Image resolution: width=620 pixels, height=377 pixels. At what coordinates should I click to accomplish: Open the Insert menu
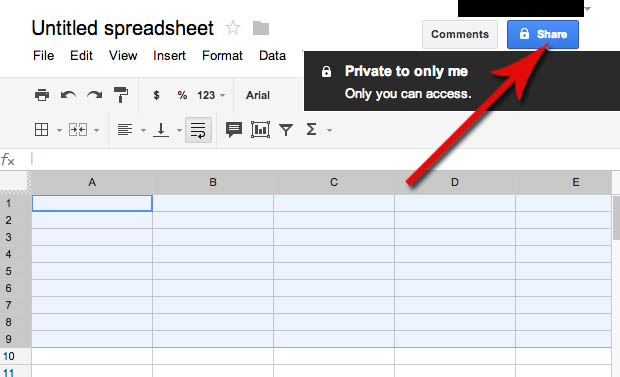point(169,55)
